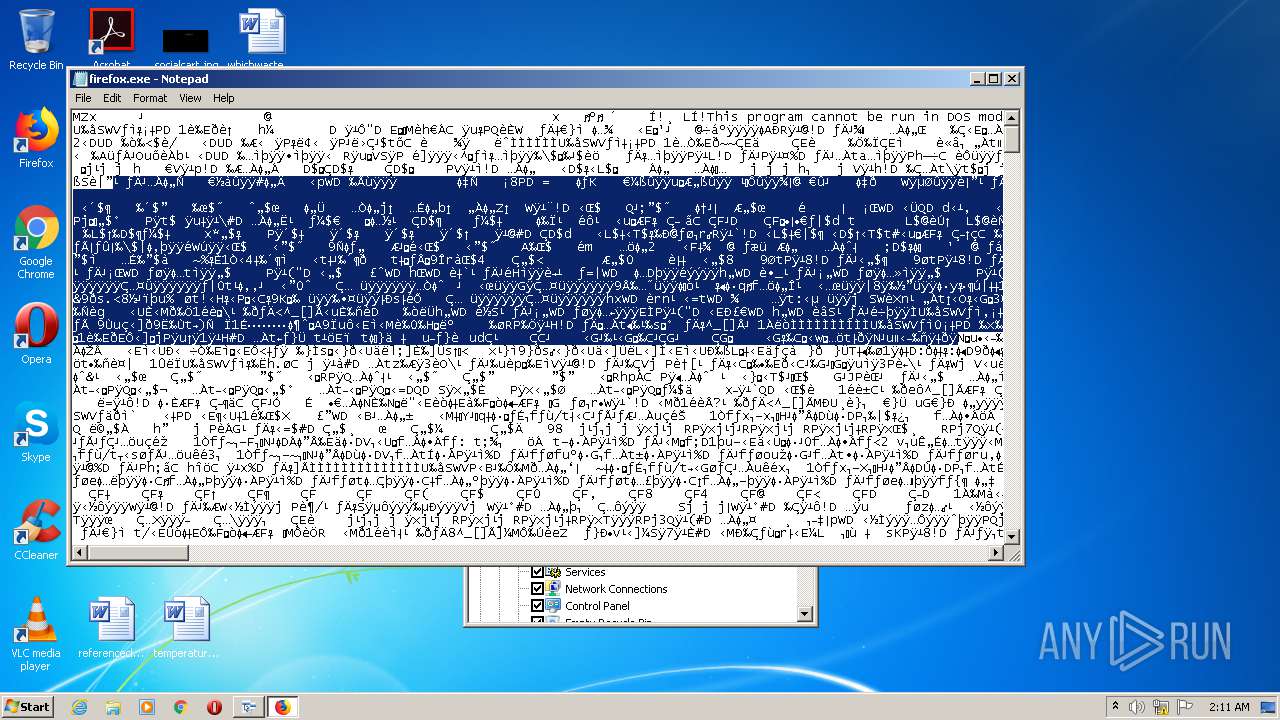Viewport: 1280px width, 720px height.
Task: Open the Skype desktop shortcut
Action: [36, 432]
